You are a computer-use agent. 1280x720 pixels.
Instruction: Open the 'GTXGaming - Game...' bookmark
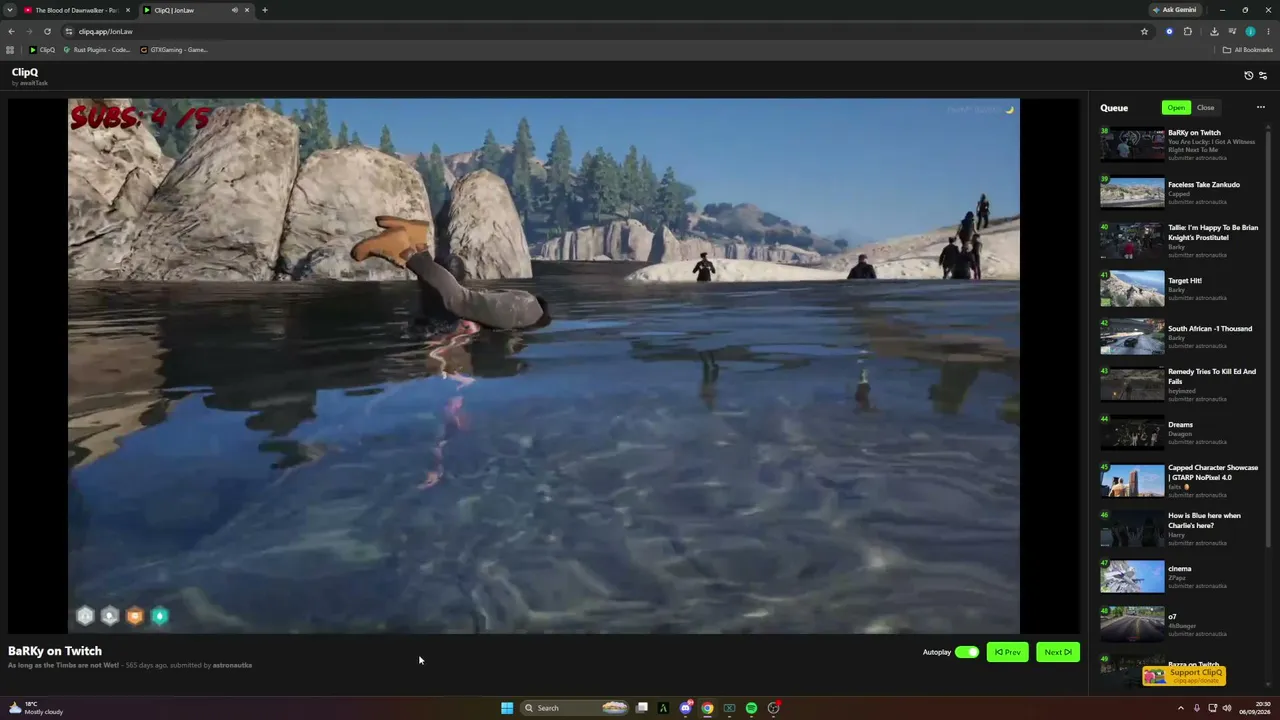point(174,50)
